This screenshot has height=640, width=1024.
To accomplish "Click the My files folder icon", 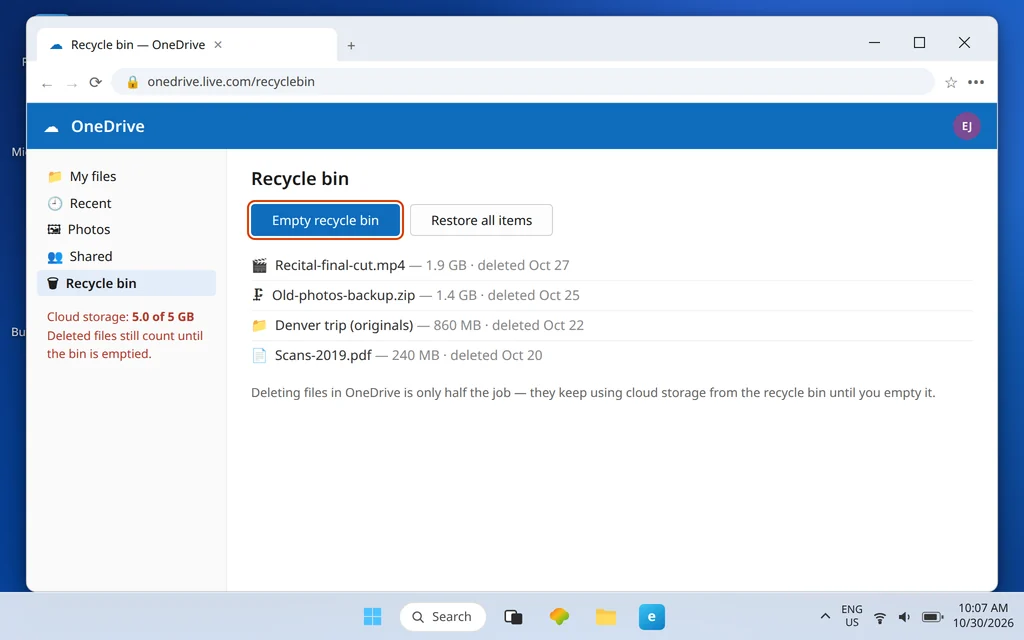I will pyautogui.click(x=55, y=176).
